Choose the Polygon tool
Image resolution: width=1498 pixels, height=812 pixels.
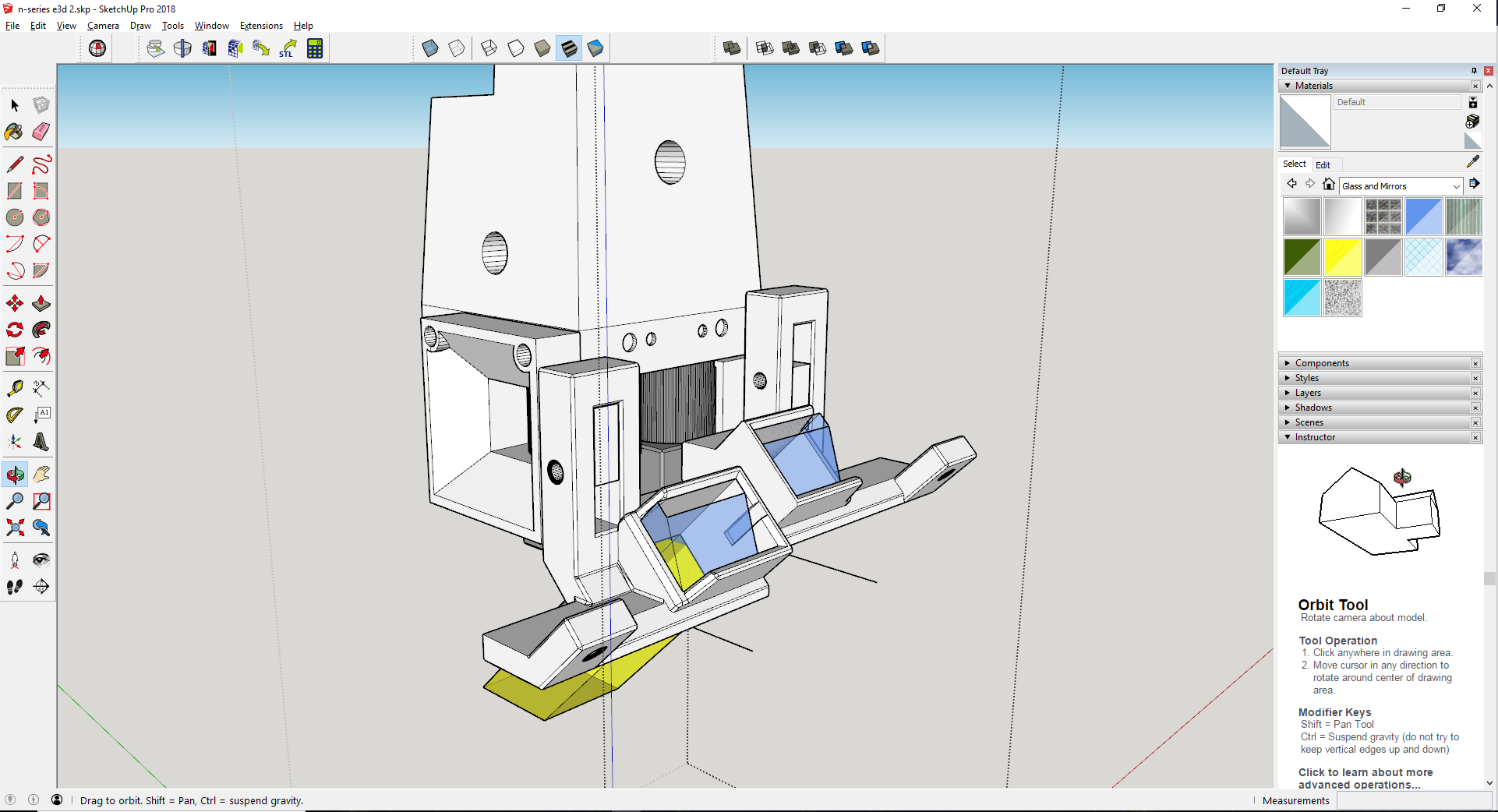point(41,217)
